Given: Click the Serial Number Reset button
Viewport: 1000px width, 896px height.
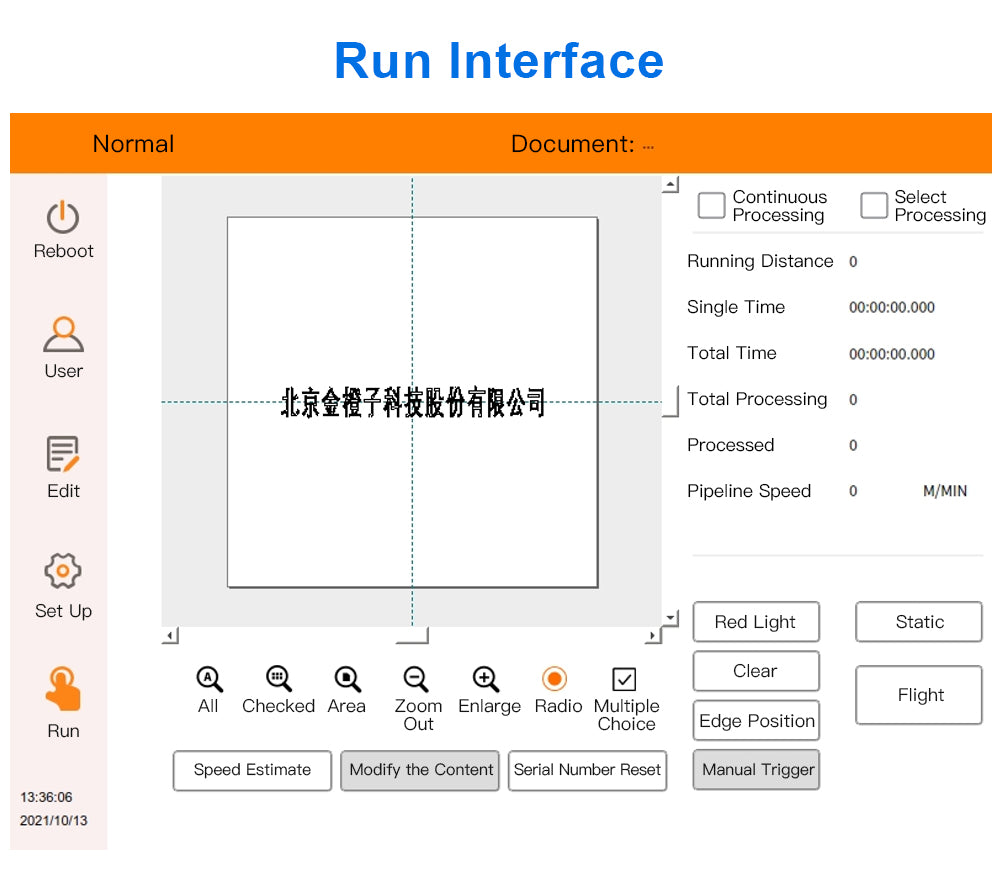Looking at the screenshot, I should (x=587, y=770).
